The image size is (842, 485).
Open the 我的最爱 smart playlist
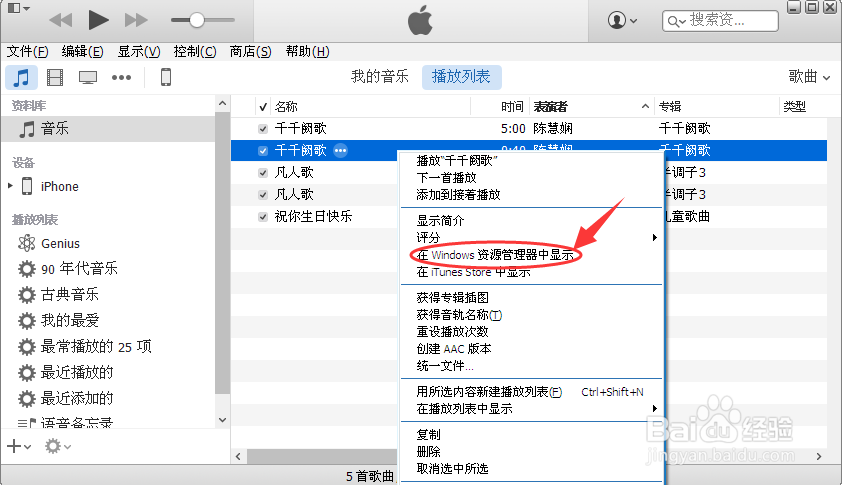click(x=70, y=321)
